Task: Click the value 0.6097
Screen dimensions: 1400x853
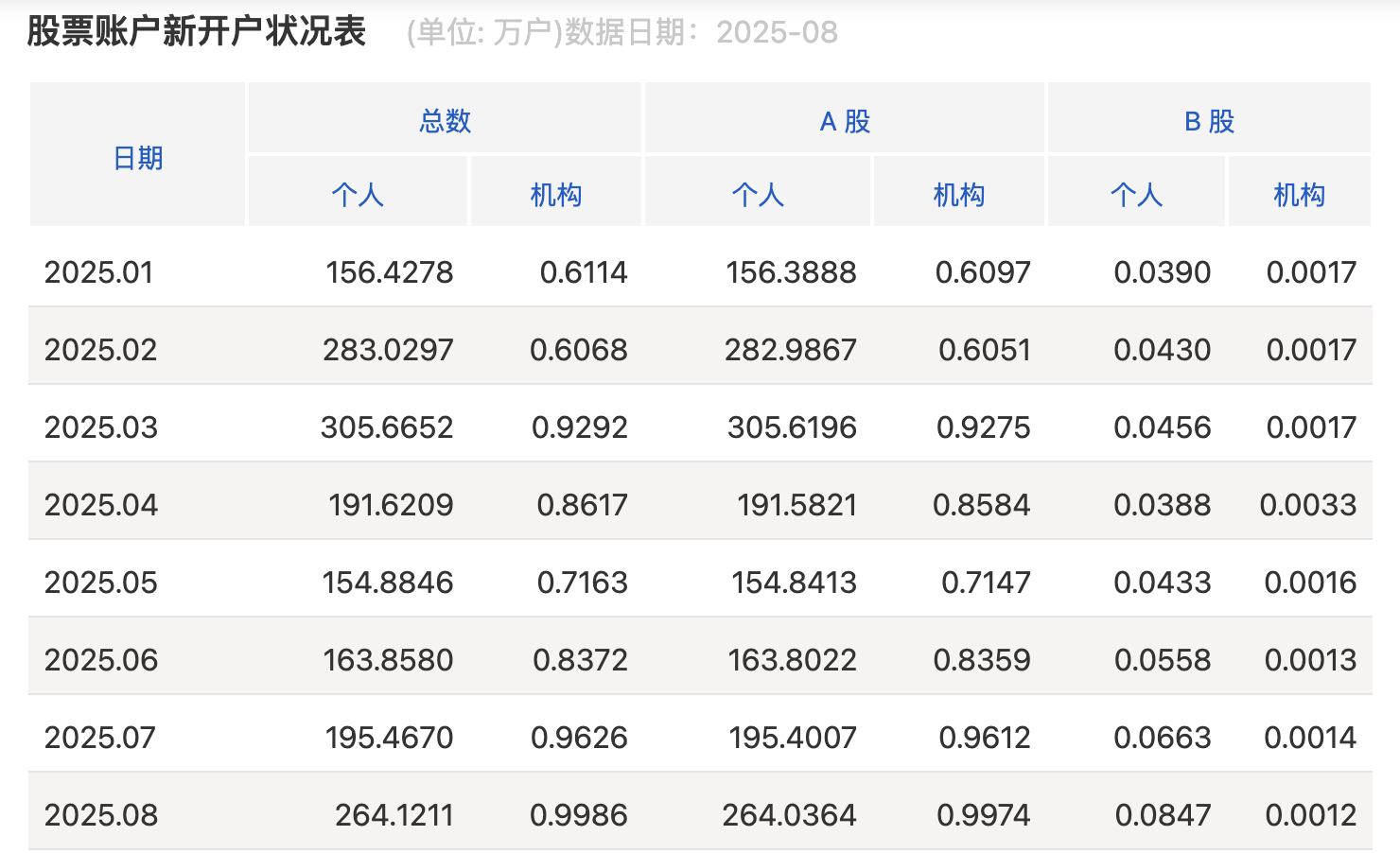Action: (983, 272)
